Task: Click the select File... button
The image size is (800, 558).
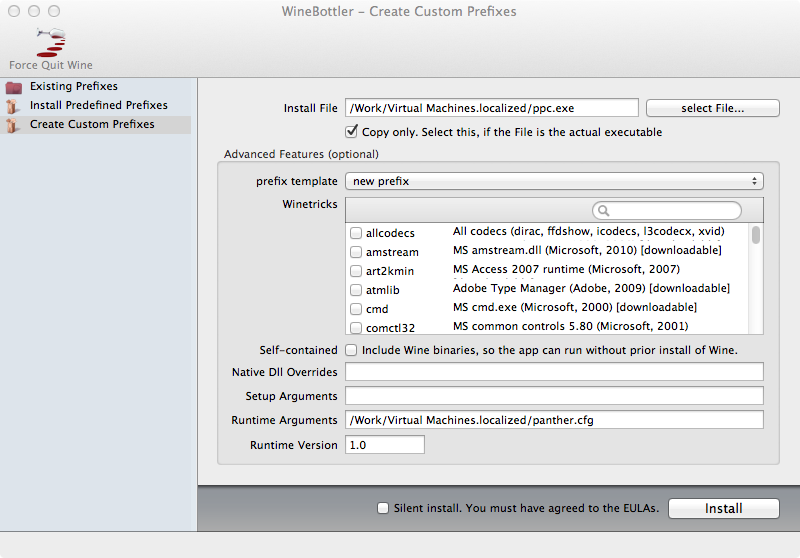Action: click(713, 108)
